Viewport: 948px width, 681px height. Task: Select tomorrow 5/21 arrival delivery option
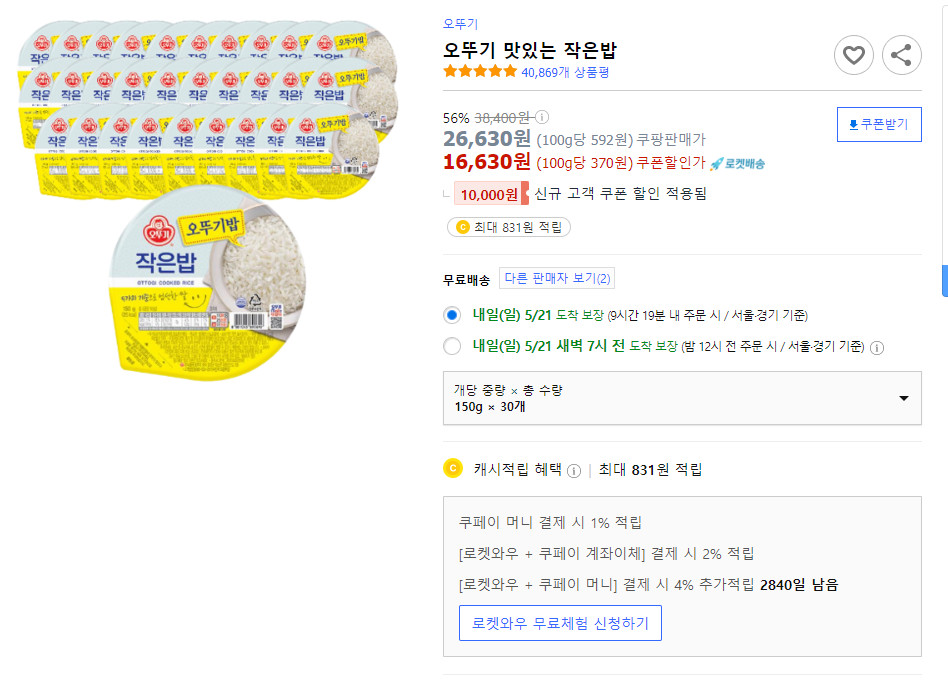(x=452, y=315)
